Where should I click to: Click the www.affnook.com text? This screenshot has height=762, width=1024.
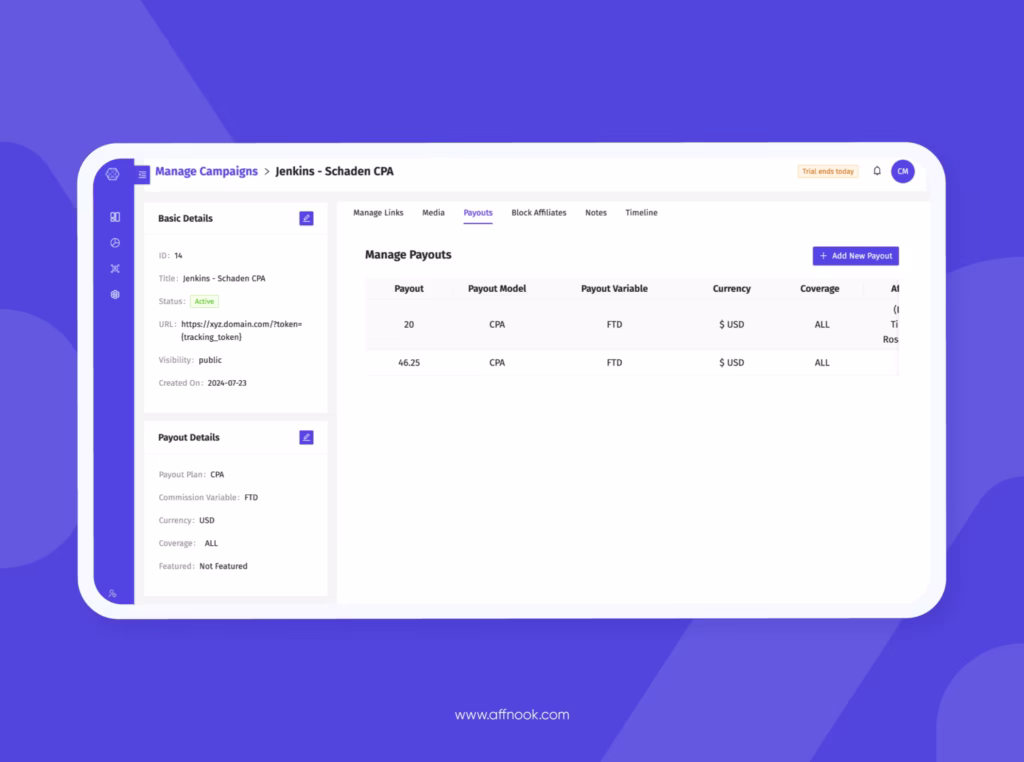pyautogui.click(x=512, y=714)
